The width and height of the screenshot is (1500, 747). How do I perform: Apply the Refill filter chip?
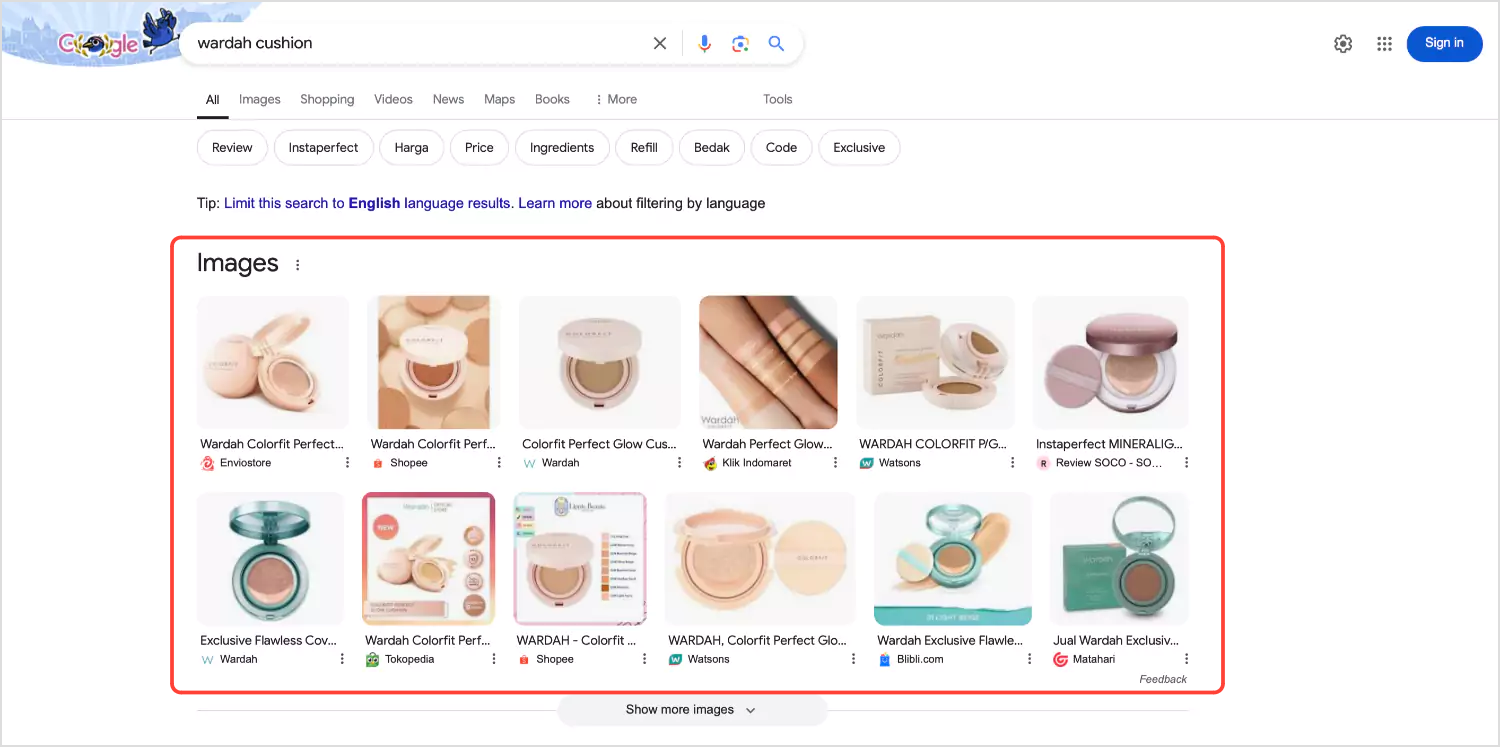644,148
